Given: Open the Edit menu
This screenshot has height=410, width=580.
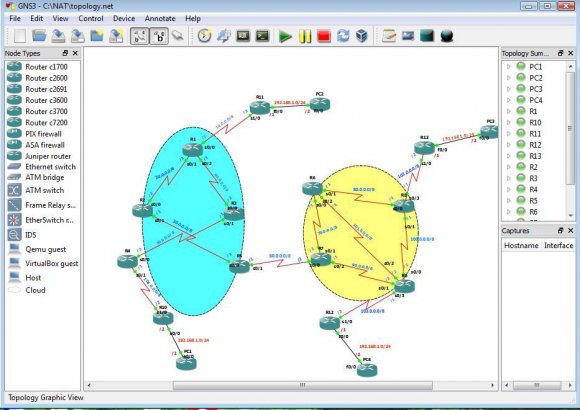Looking at the screenshot, I should click(x=36, y=19).
